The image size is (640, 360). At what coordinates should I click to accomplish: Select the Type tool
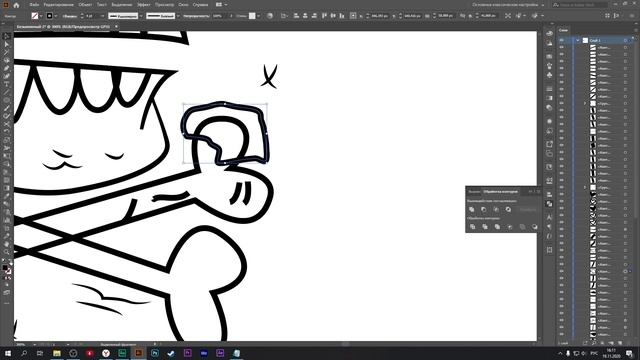coord(7,84)
